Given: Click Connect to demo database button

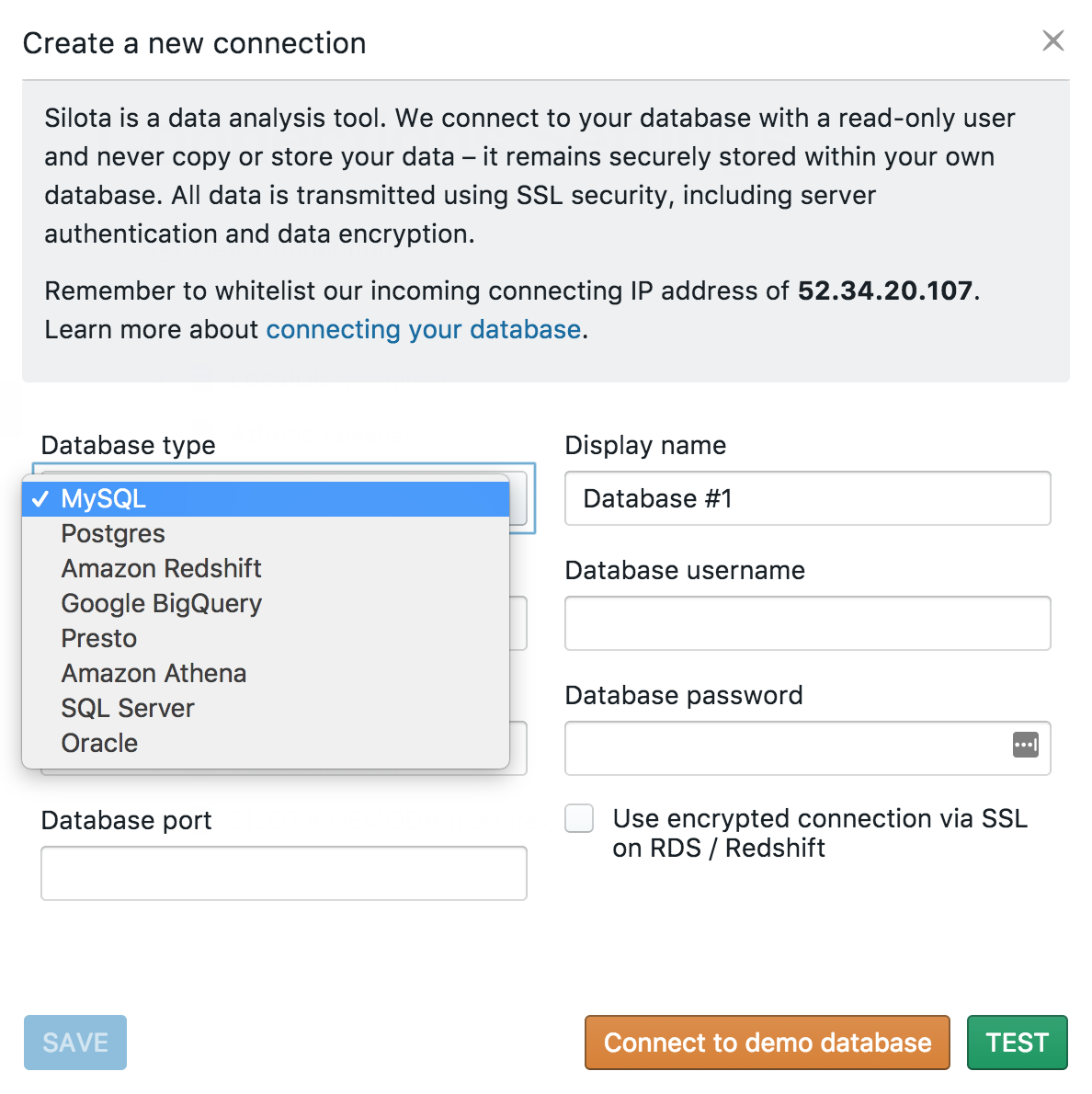Looking at the screenshot, I should pos(768,1043).
